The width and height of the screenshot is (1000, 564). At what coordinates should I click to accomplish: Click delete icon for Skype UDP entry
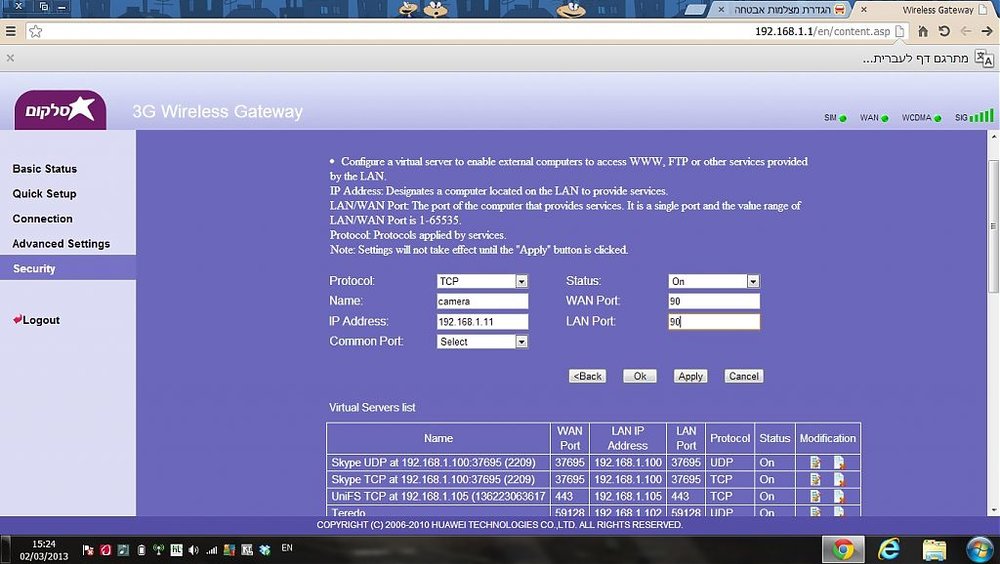click(x=839, y=463)
